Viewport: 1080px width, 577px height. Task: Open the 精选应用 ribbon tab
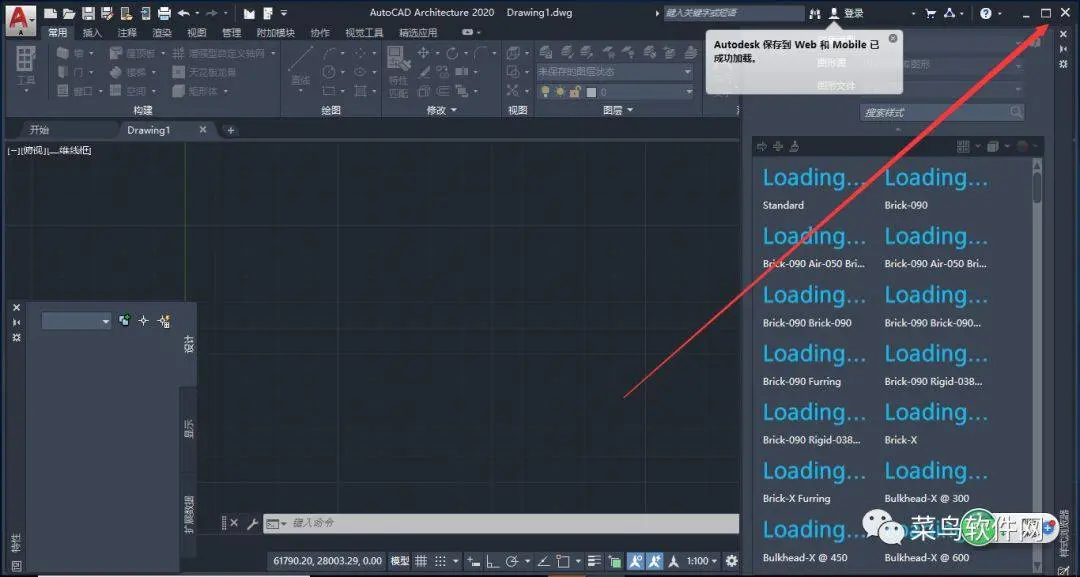(x=418, y=32)
